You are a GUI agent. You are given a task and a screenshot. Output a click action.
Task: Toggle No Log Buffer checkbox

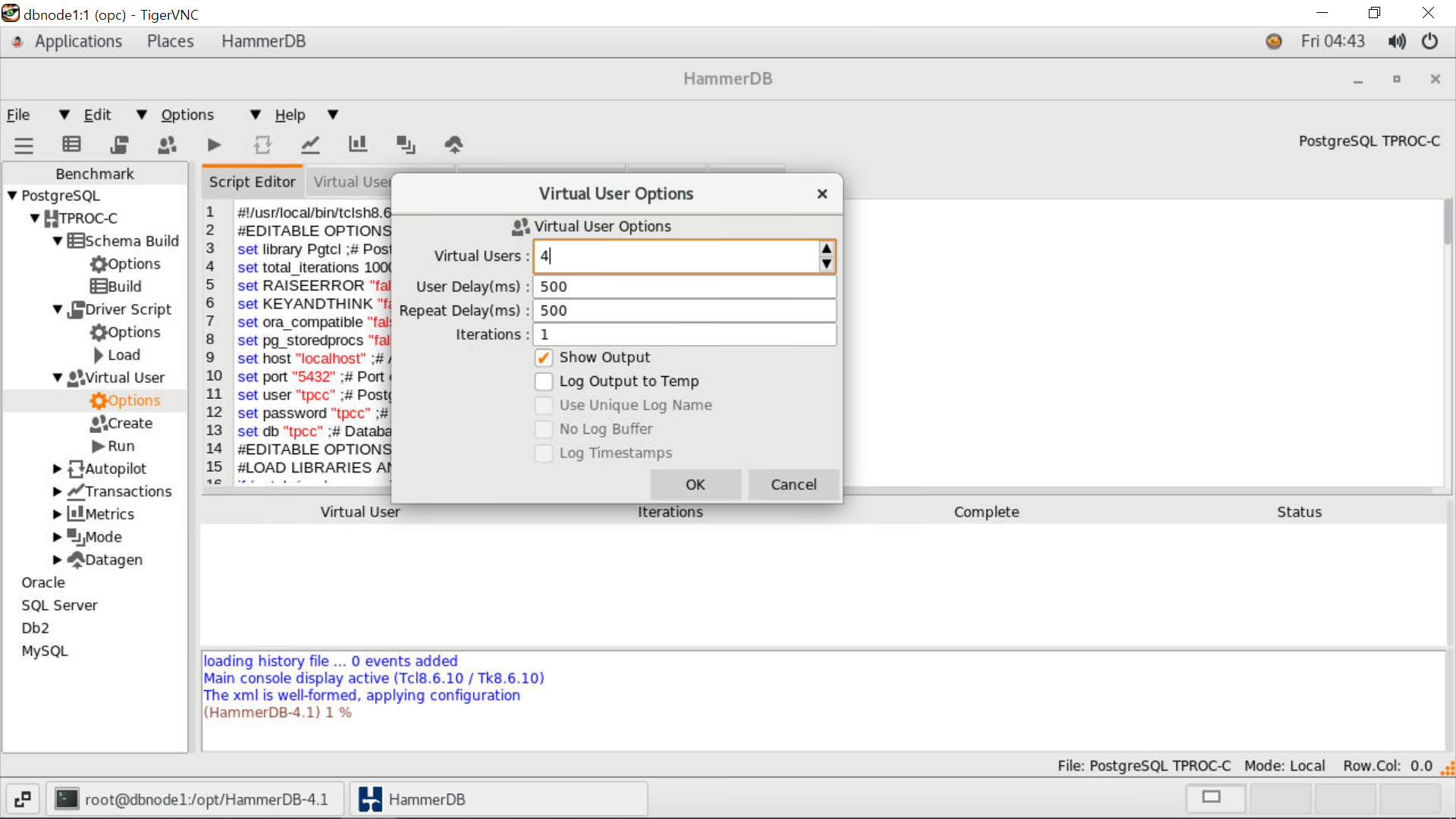click(x=544, y=429)
